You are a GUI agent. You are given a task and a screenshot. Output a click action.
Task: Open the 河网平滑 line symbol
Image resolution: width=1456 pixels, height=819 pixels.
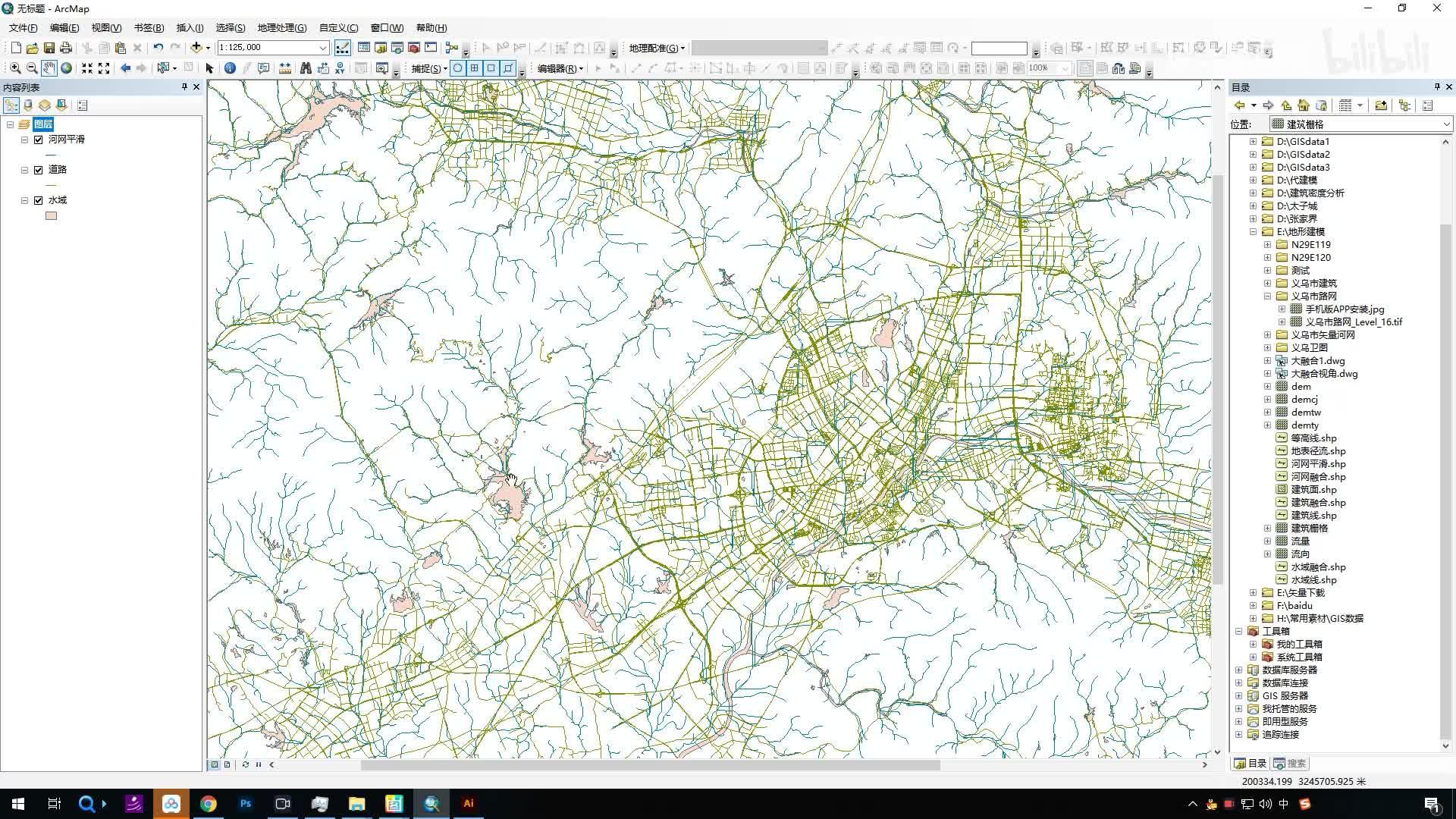tap(52, 155)
